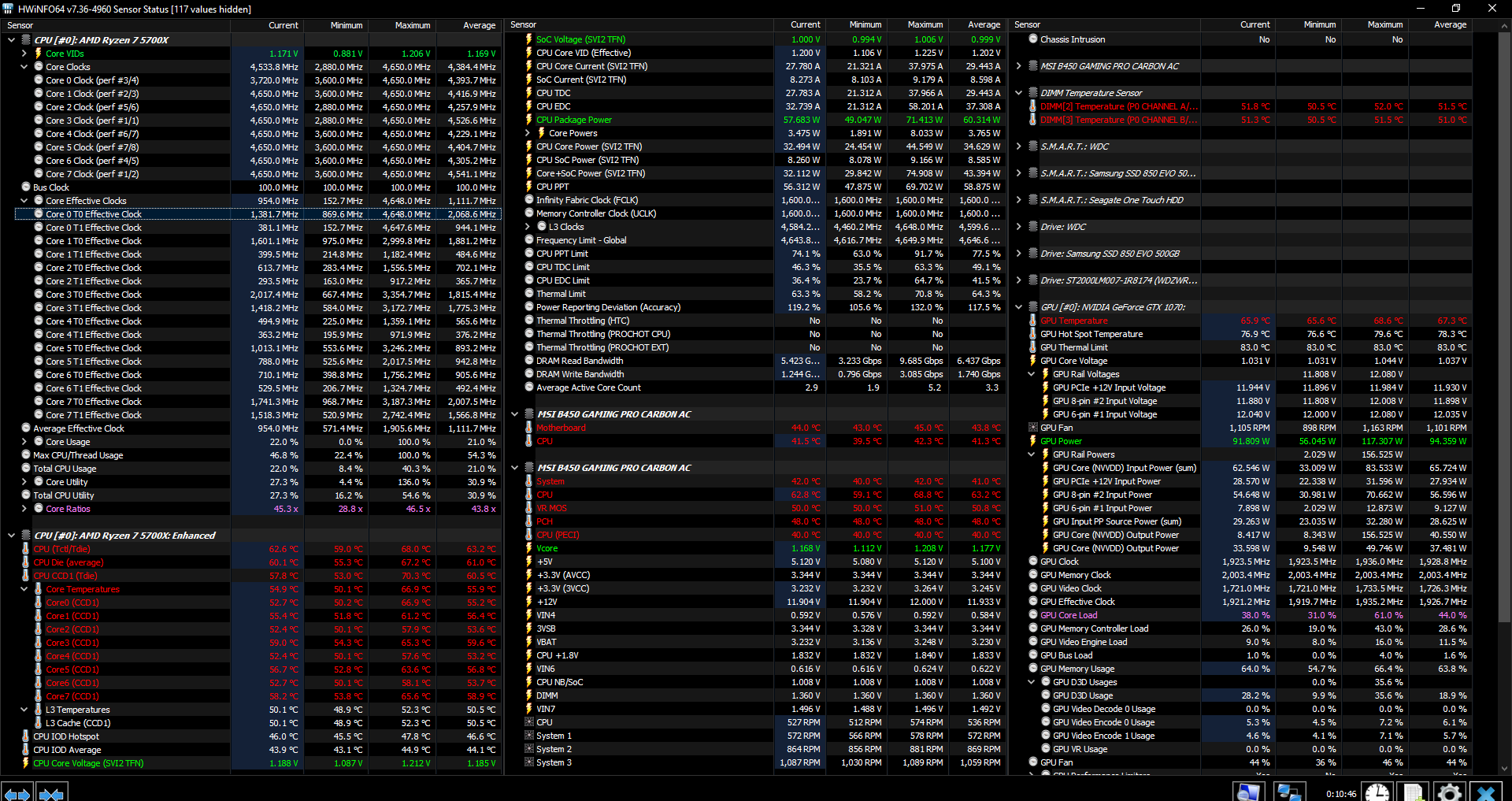Click the network connection icon in the bottom bar

(1289, 792)
